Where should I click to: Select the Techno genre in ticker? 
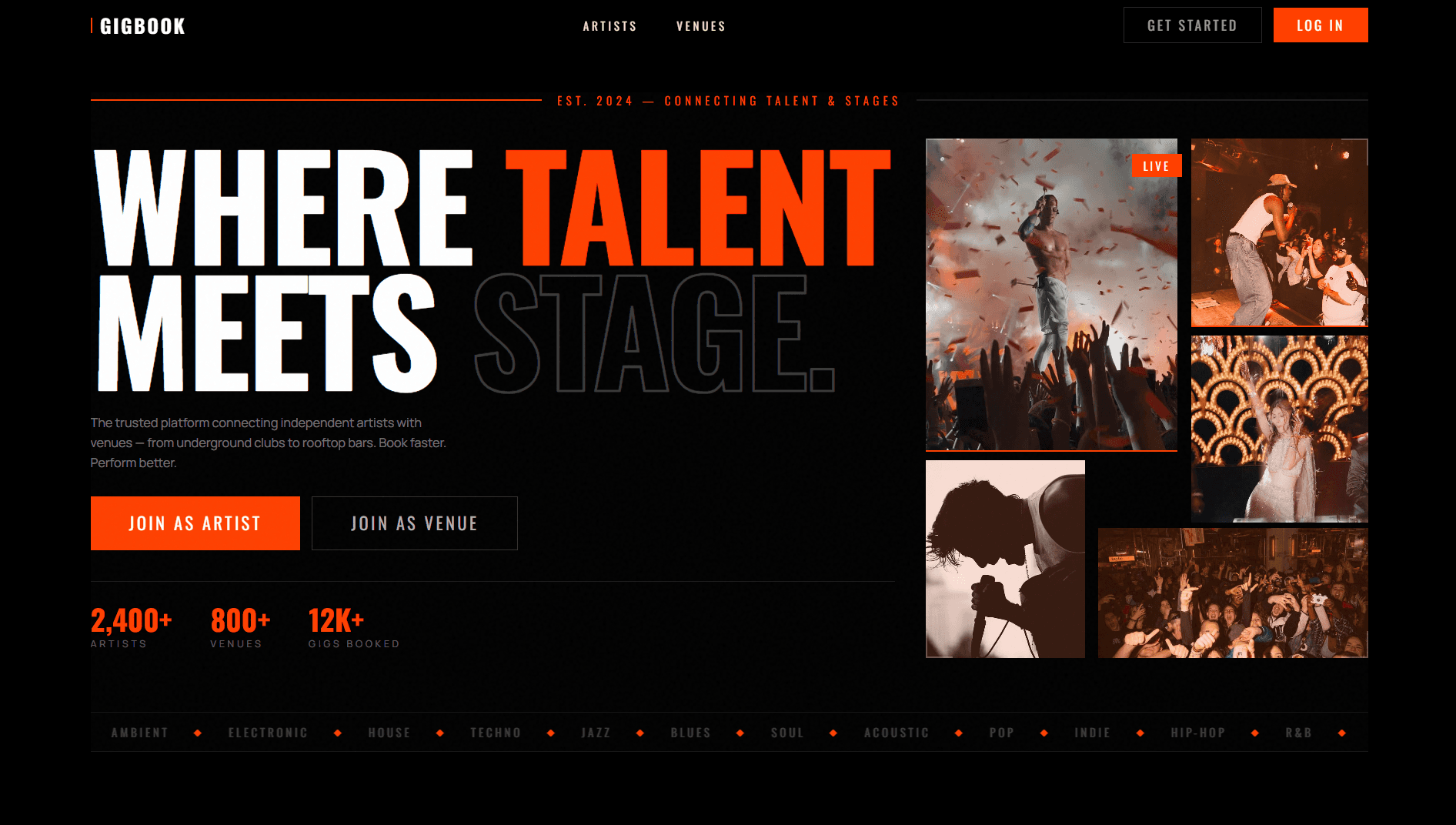point(496,733)
